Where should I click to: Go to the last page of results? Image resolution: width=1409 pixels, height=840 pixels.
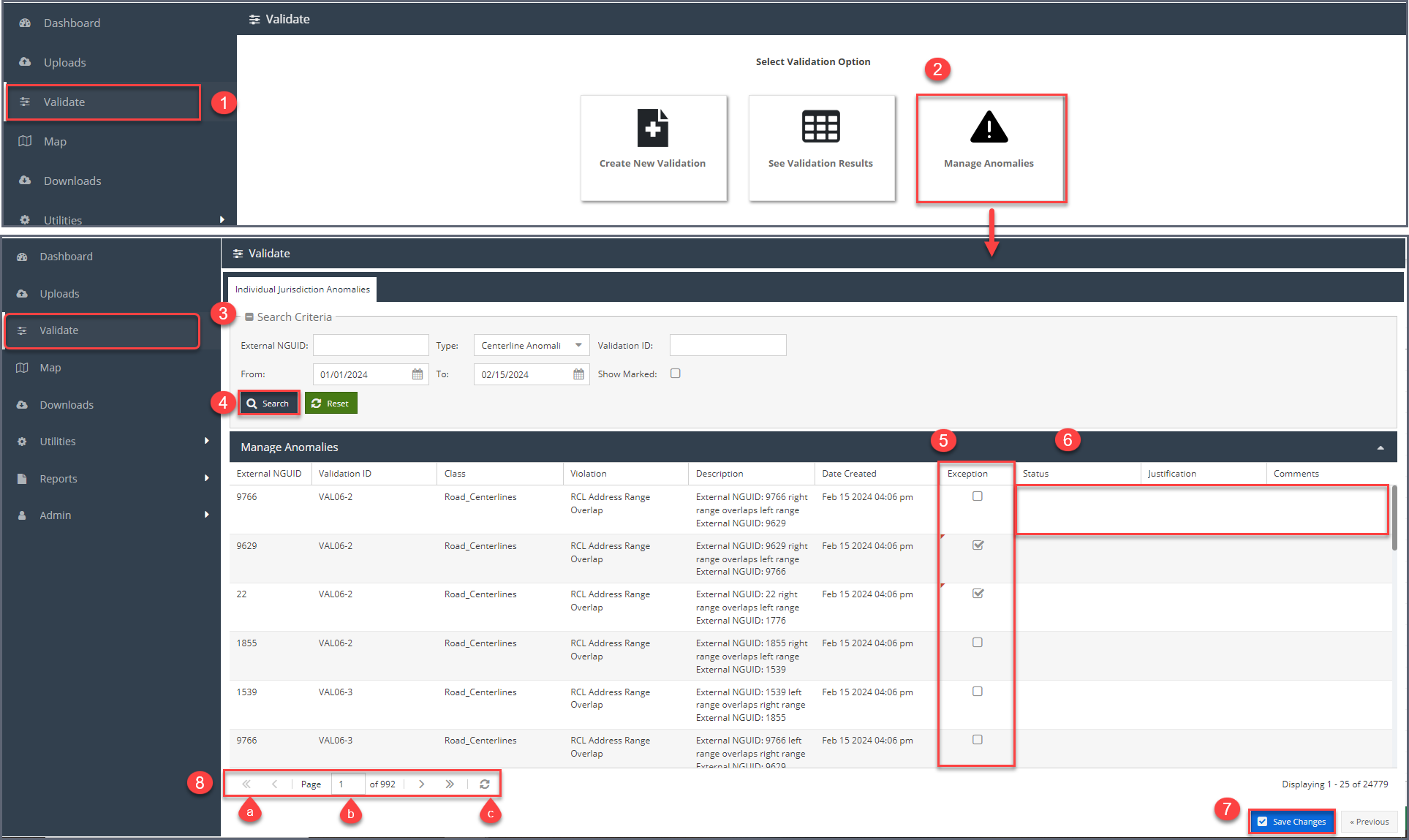click(450, 784)
